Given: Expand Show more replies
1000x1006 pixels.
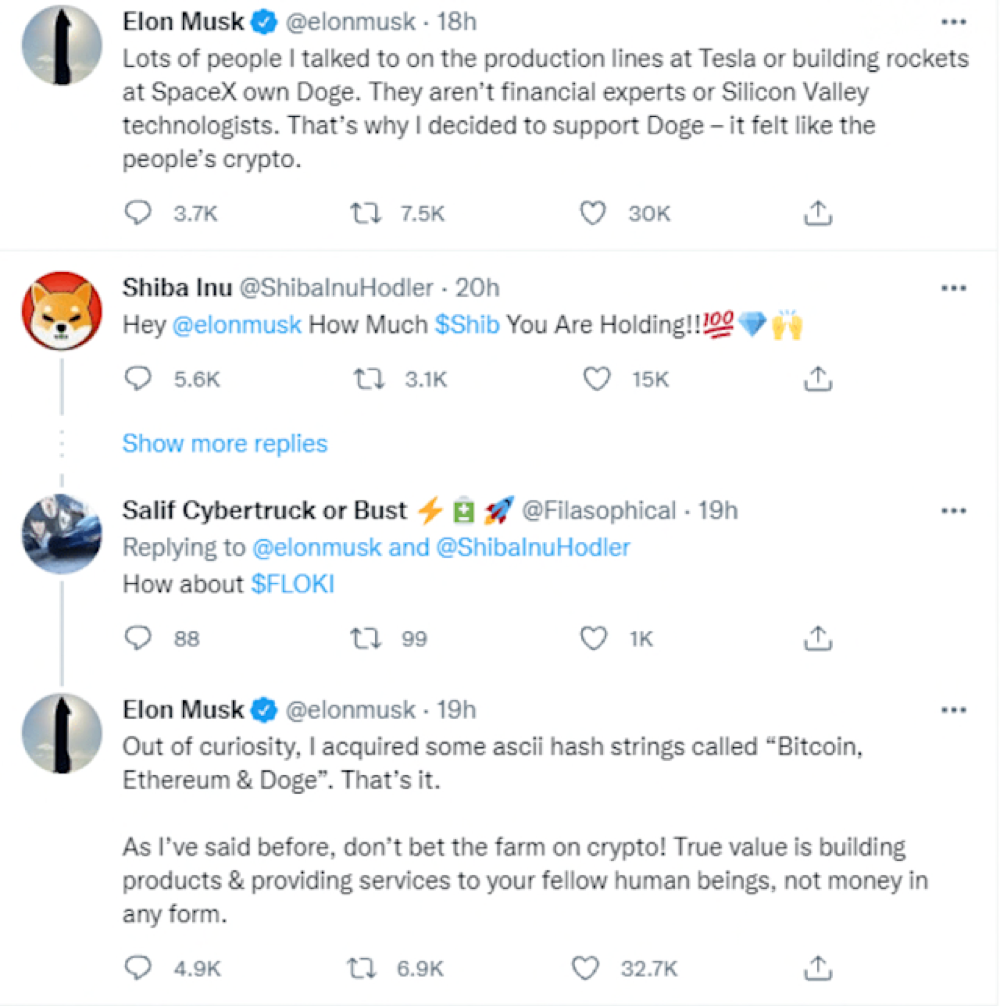Looking at the screenshot, I should click(225, 443).
